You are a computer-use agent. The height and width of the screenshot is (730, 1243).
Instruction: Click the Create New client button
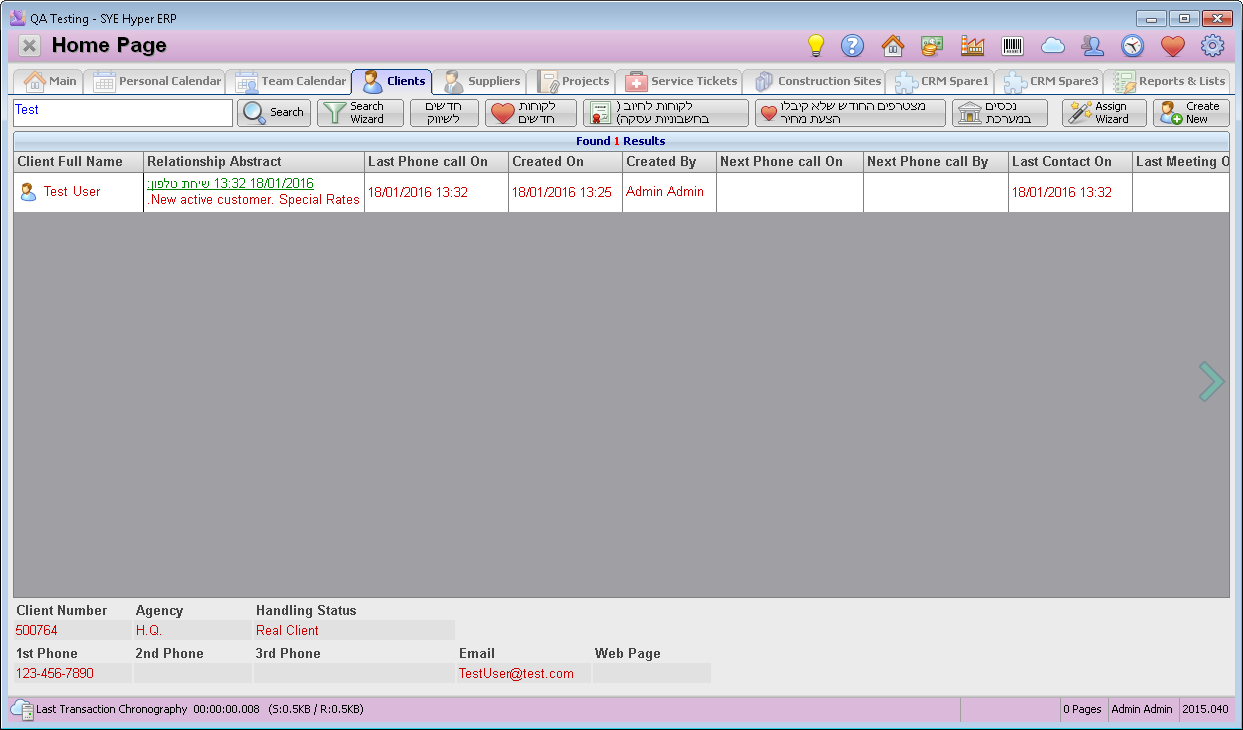(1191, 113)
